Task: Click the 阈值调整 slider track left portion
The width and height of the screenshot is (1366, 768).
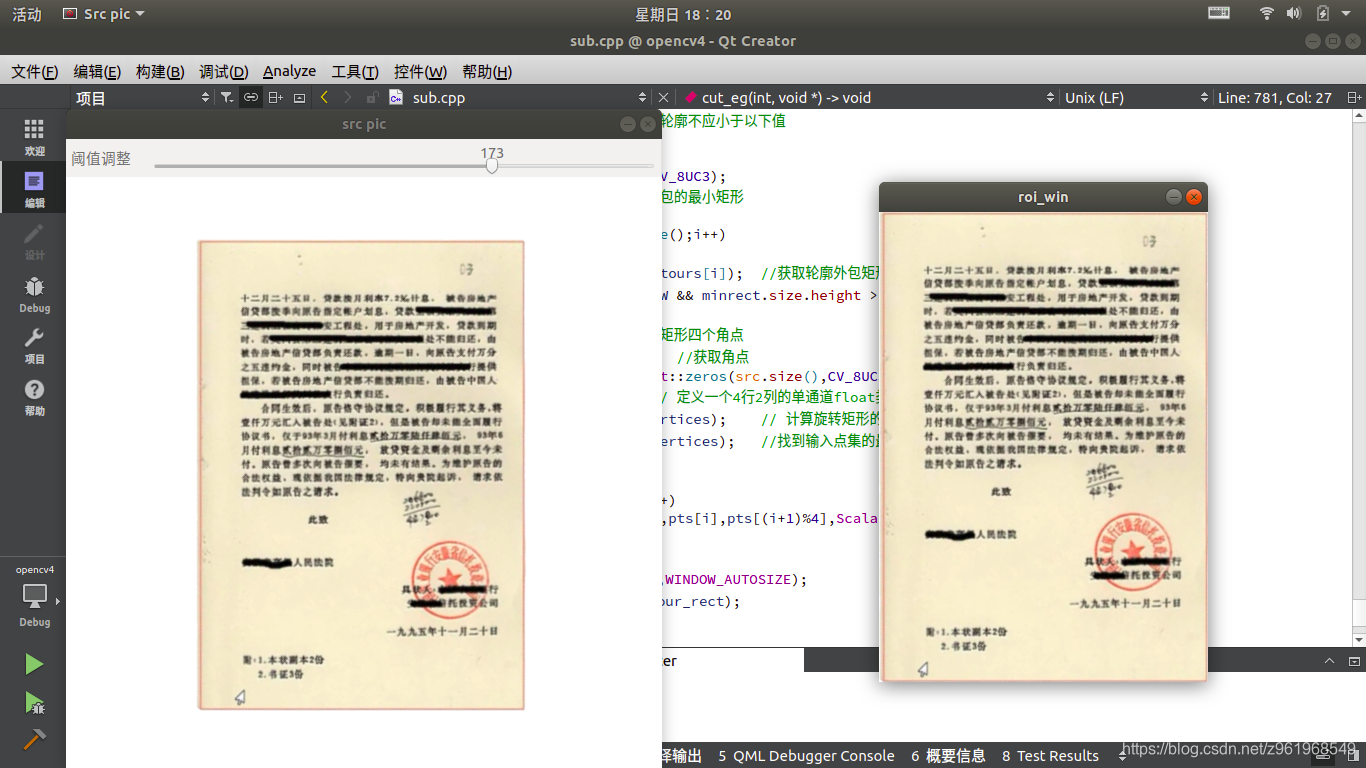Action: click(x=320, y=166)
